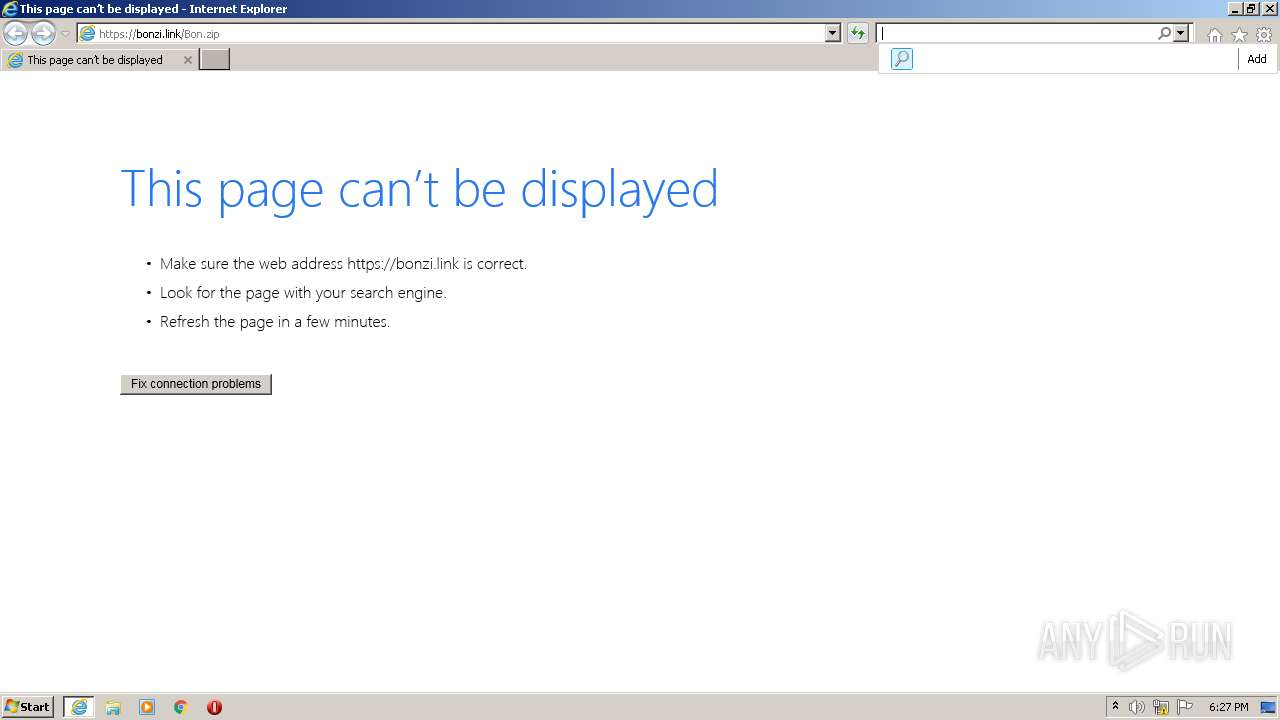Click the volume speaker tray icon
Image resolution: width=1280 pixels, height=720 pixels.
click(1137, 707)
